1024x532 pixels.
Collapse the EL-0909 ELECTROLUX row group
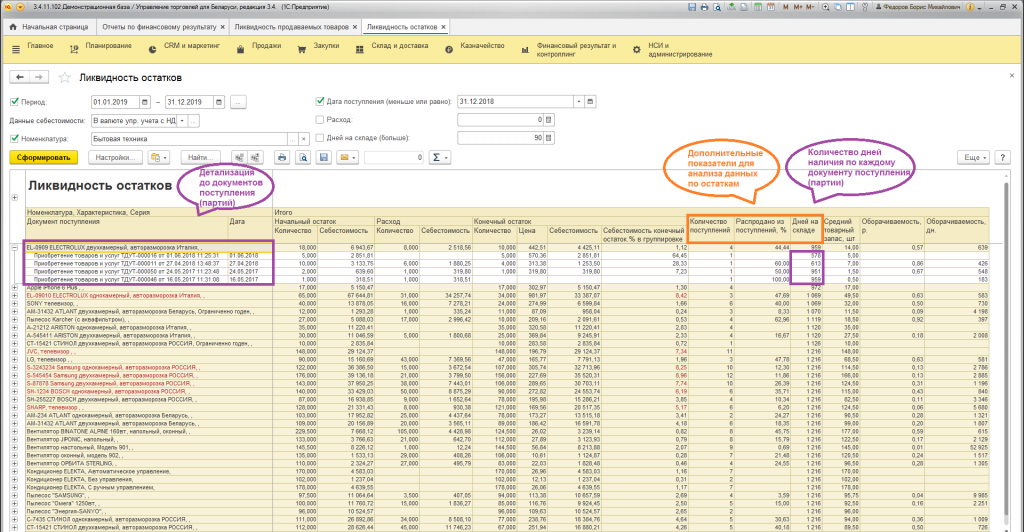tap(14, 246)
